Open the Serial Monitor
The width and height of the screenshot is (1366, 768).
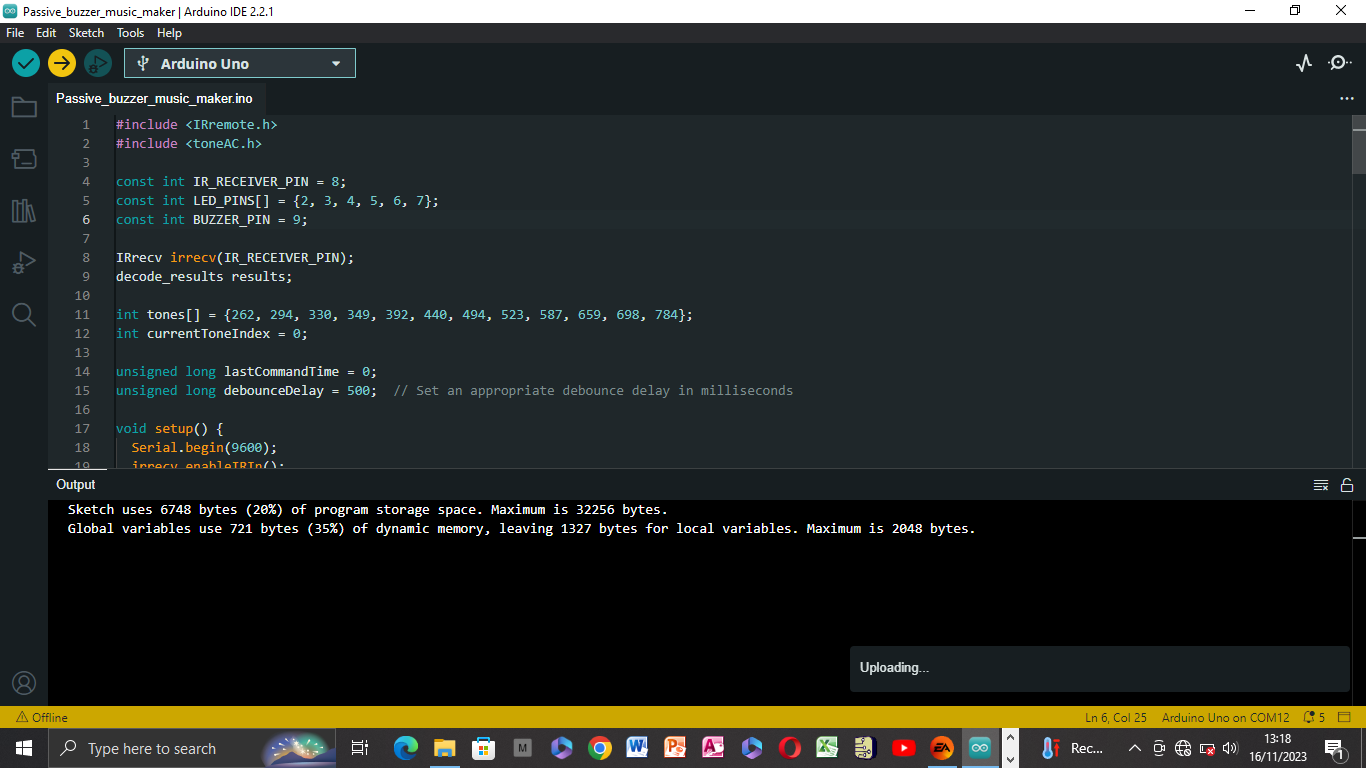click(x=1339, y=62)
